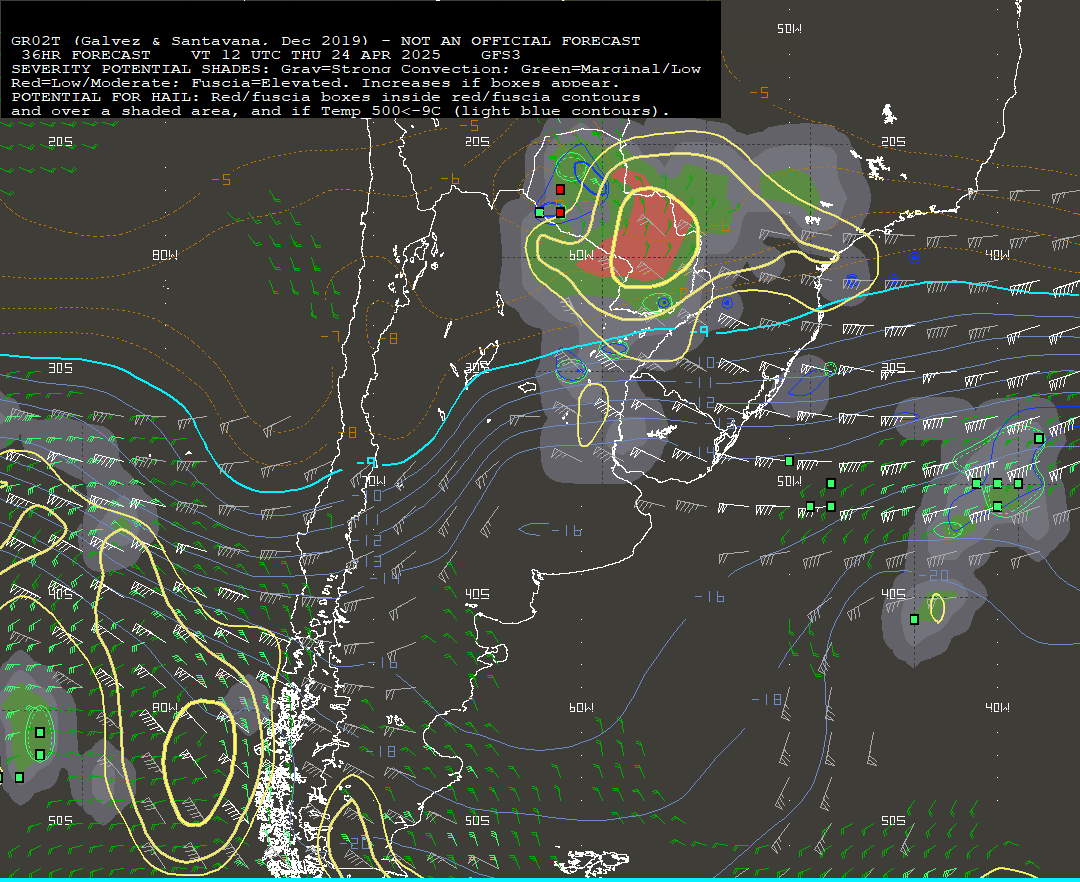Click the cyan -9 label over Uruguay region
The width and height of the screenshot is (1080, 882).
tap(700, 332)
